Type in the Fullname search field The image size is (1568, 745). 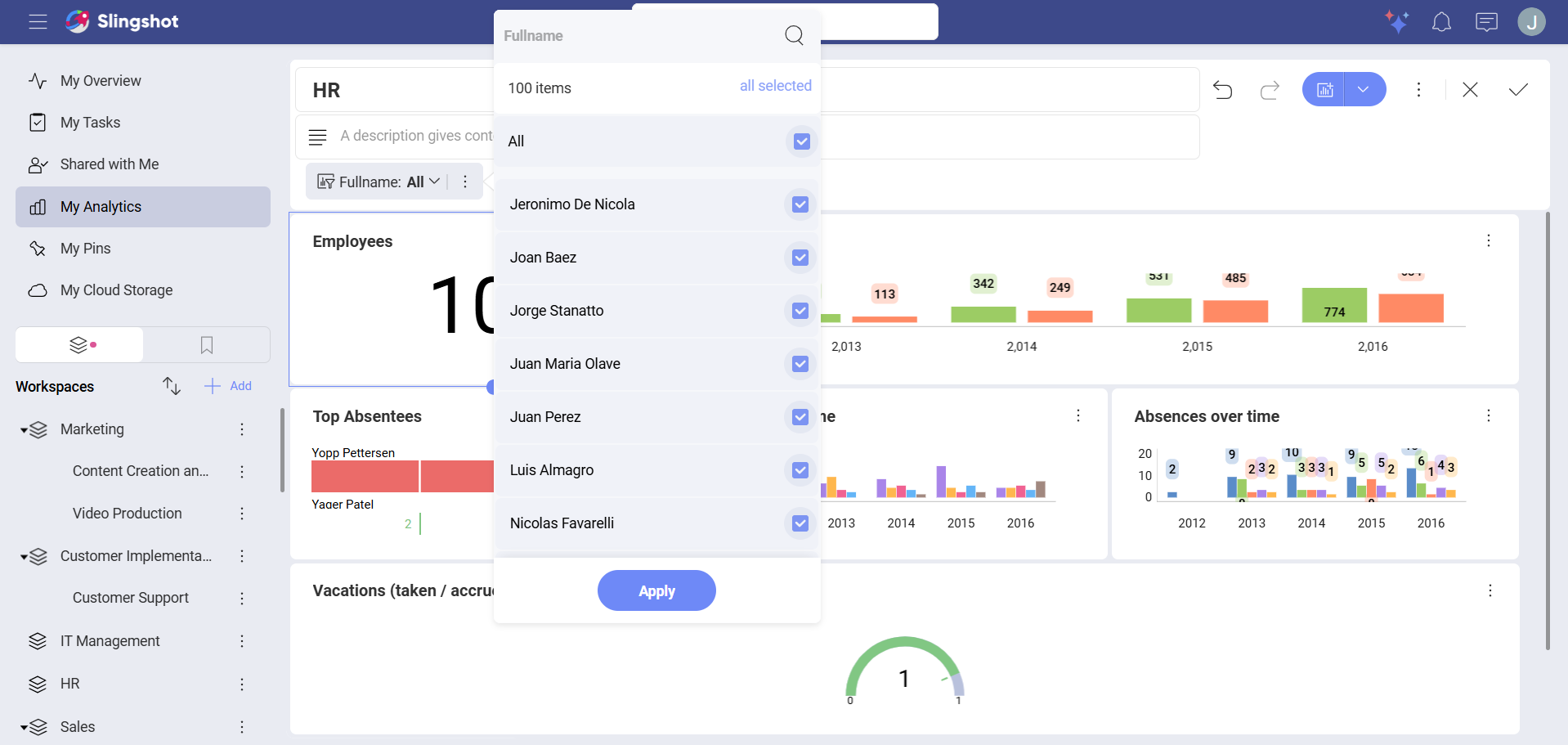tap(638, 36)
